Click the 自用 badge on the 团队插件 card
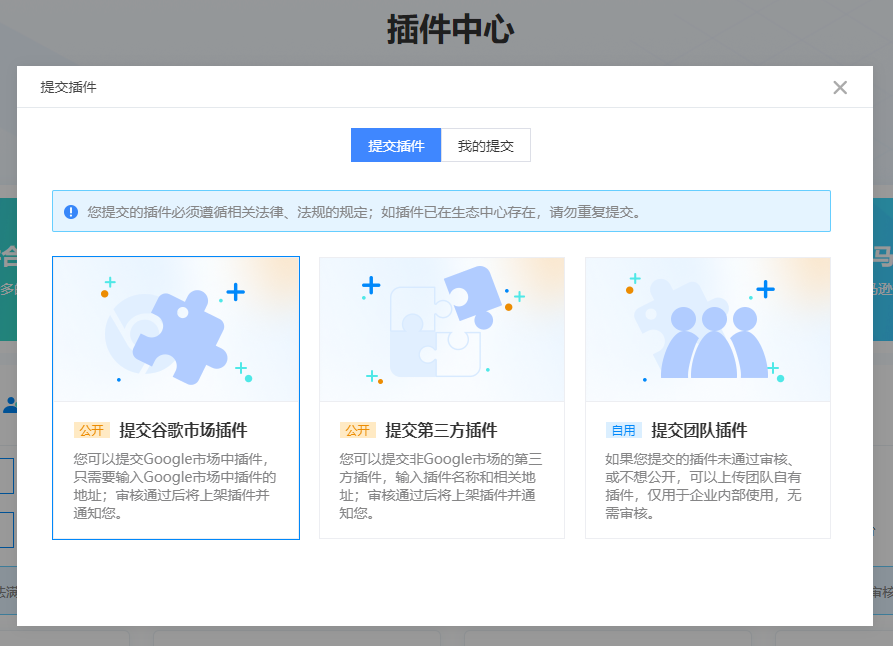This screenshot has height=646, width=893. [x=624, y=431]
